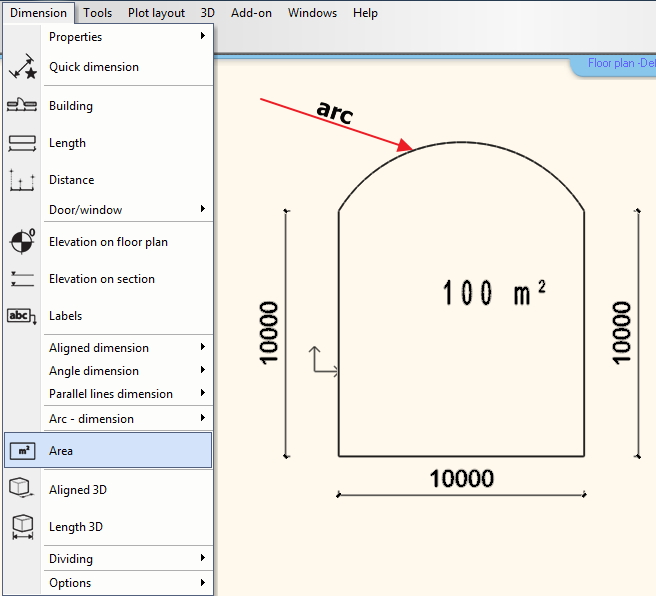Open the Windows menu
The height and width of the screenshot is (596, 656).
(x=312, y=13)
